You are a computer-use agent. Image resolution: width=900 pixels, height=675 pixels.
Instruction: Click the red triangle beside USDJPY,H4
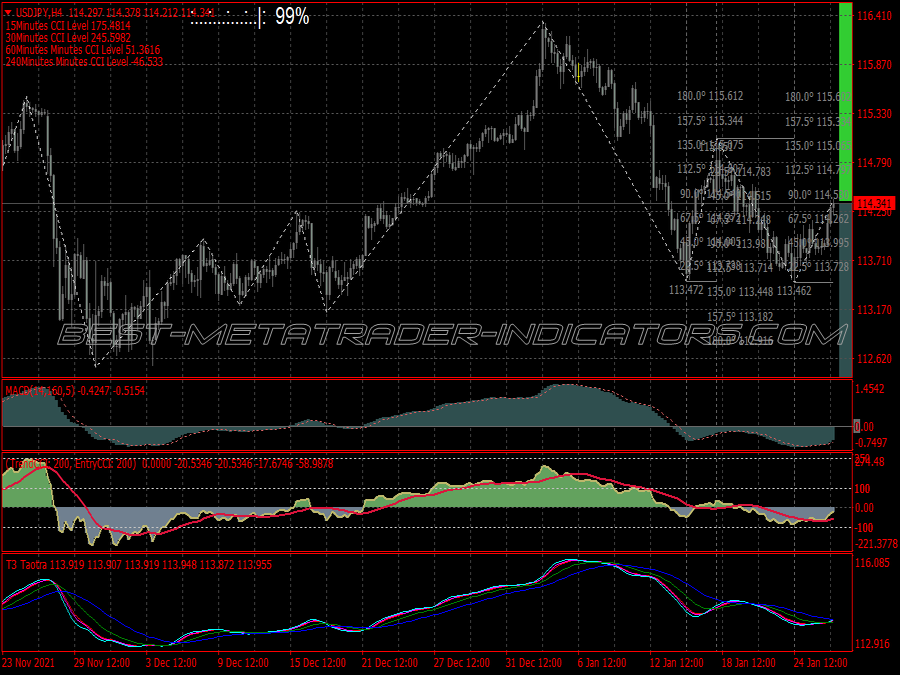[8, 13]
